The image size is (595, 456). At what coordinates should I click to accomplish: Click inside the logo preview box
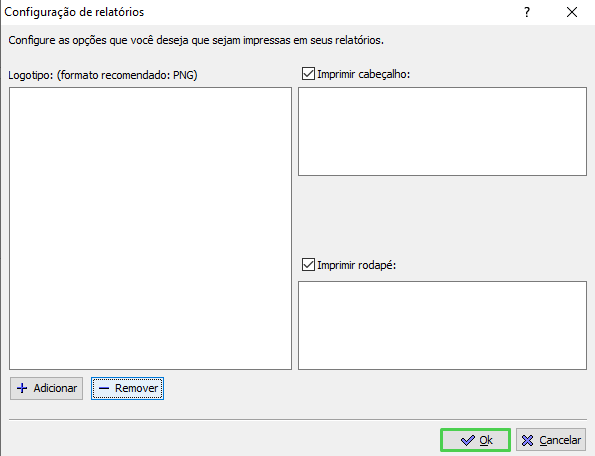pos(150,228)
